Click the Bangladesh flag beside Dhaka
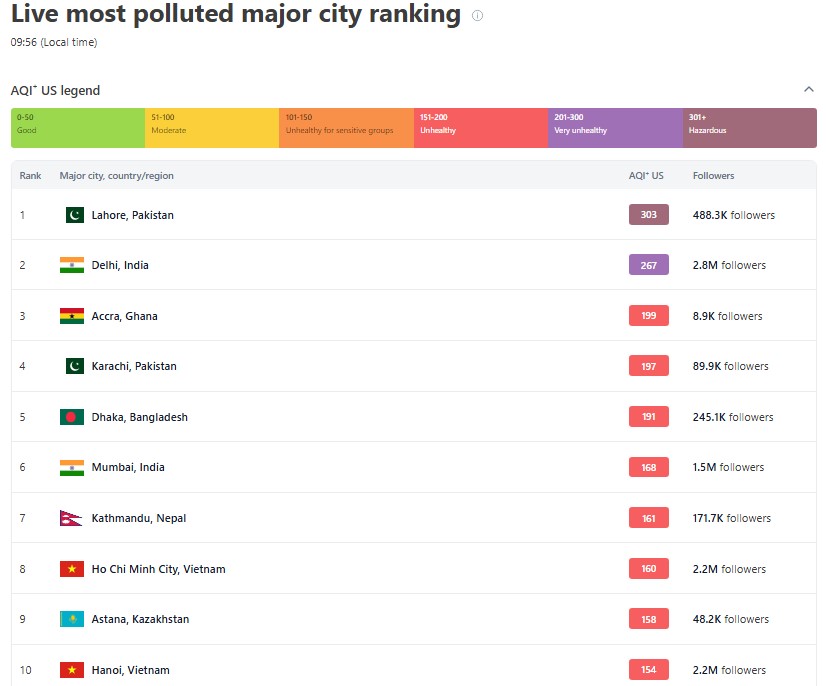 coord(72,417)
